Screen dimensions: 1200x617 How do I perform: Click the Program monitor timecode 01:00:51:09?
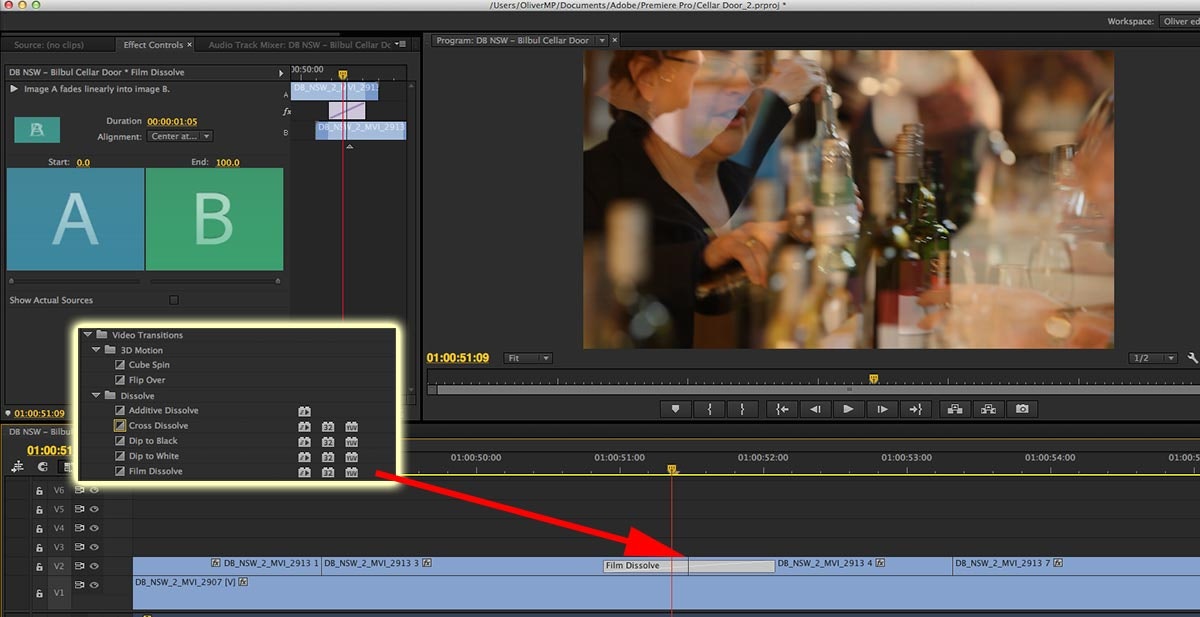click(458, 358)
